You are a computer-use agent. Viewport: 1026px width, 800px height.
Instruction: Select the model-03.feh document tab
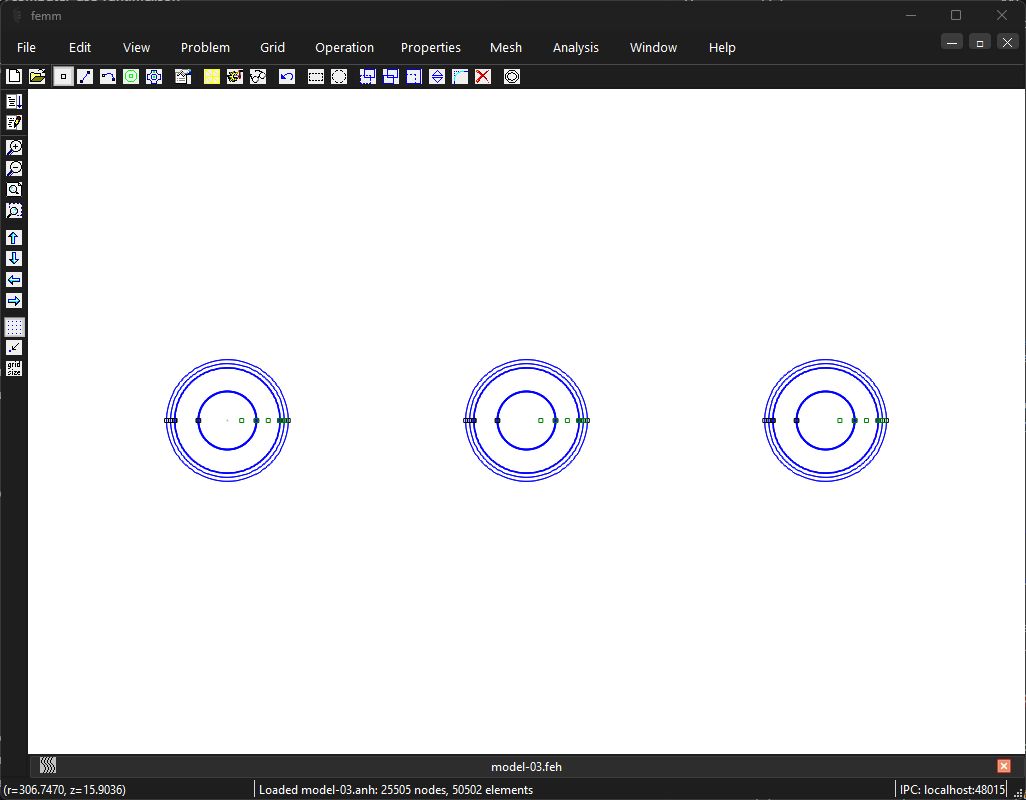[526, 767]
